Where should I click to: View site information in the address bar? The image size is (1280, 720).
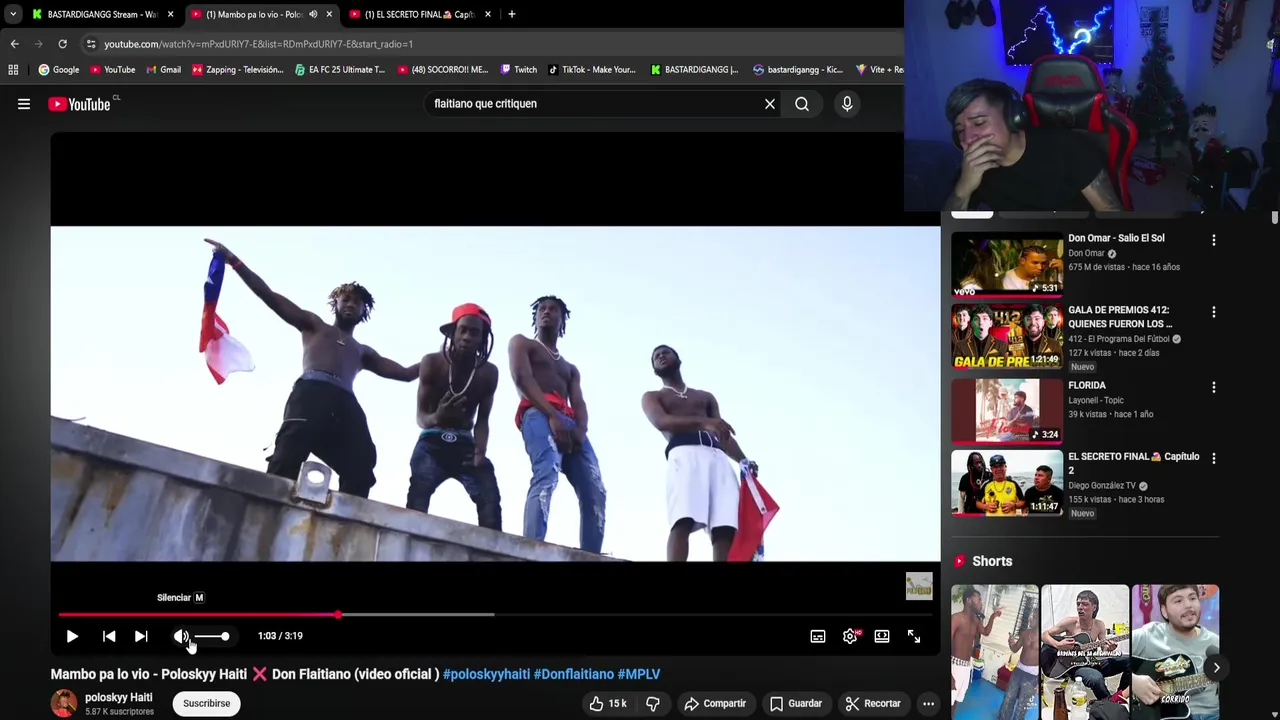(91, 44)
